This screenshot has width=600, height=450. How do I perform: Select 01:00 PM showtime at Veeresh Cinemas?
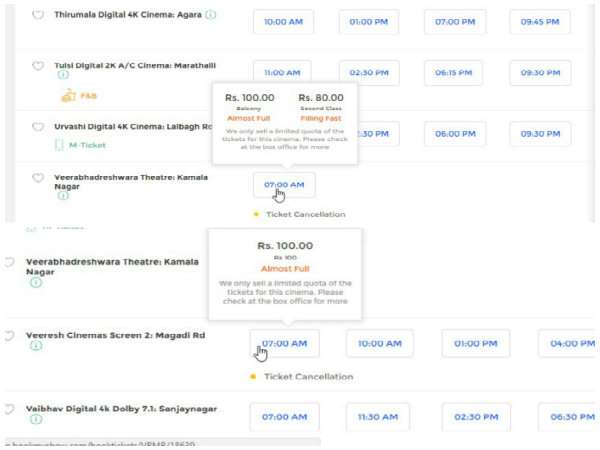click(475, 343)
